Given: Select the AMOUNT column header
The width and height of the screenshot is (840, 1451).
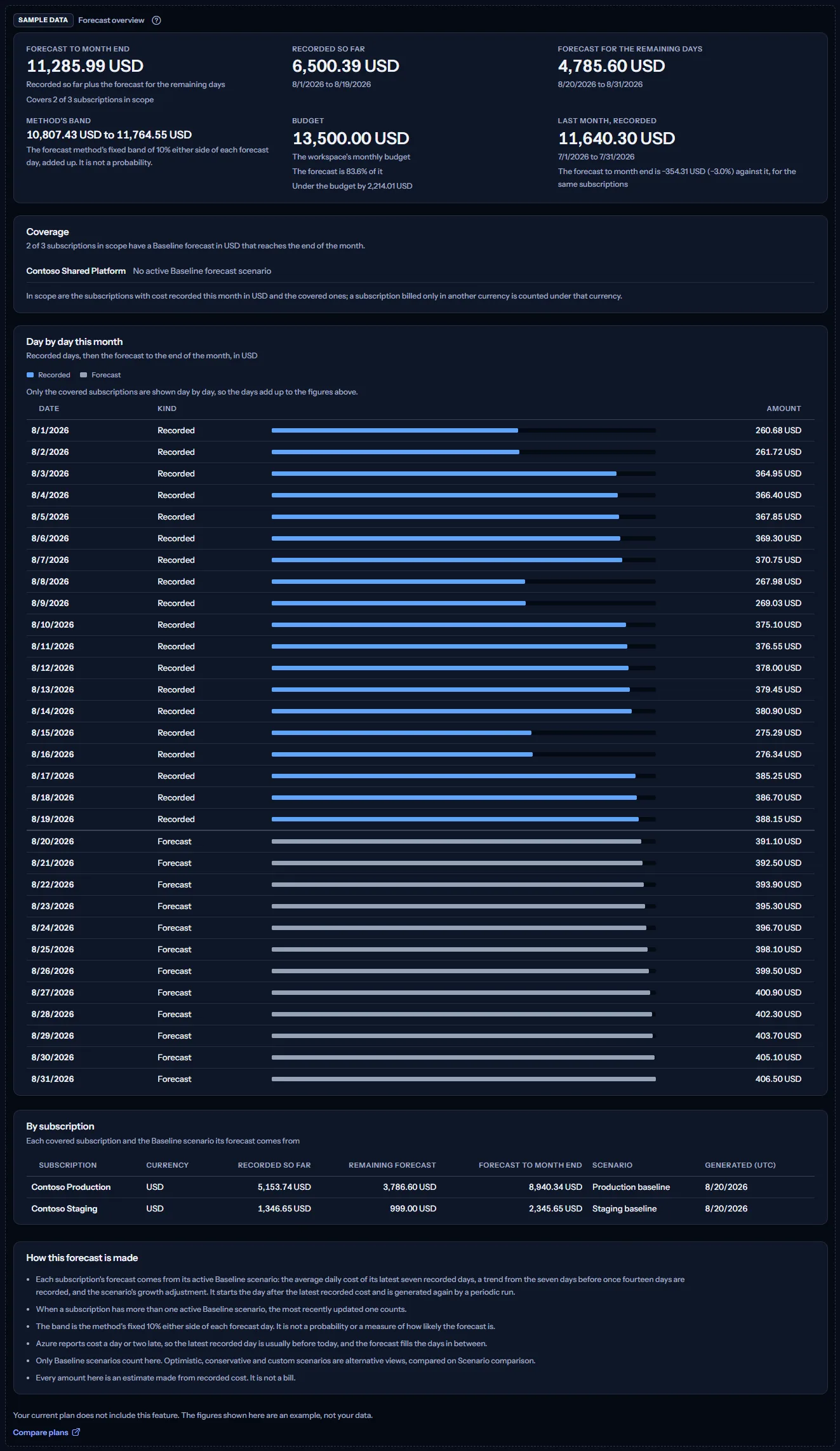Looking at the screenshot, I should [783, 408].
